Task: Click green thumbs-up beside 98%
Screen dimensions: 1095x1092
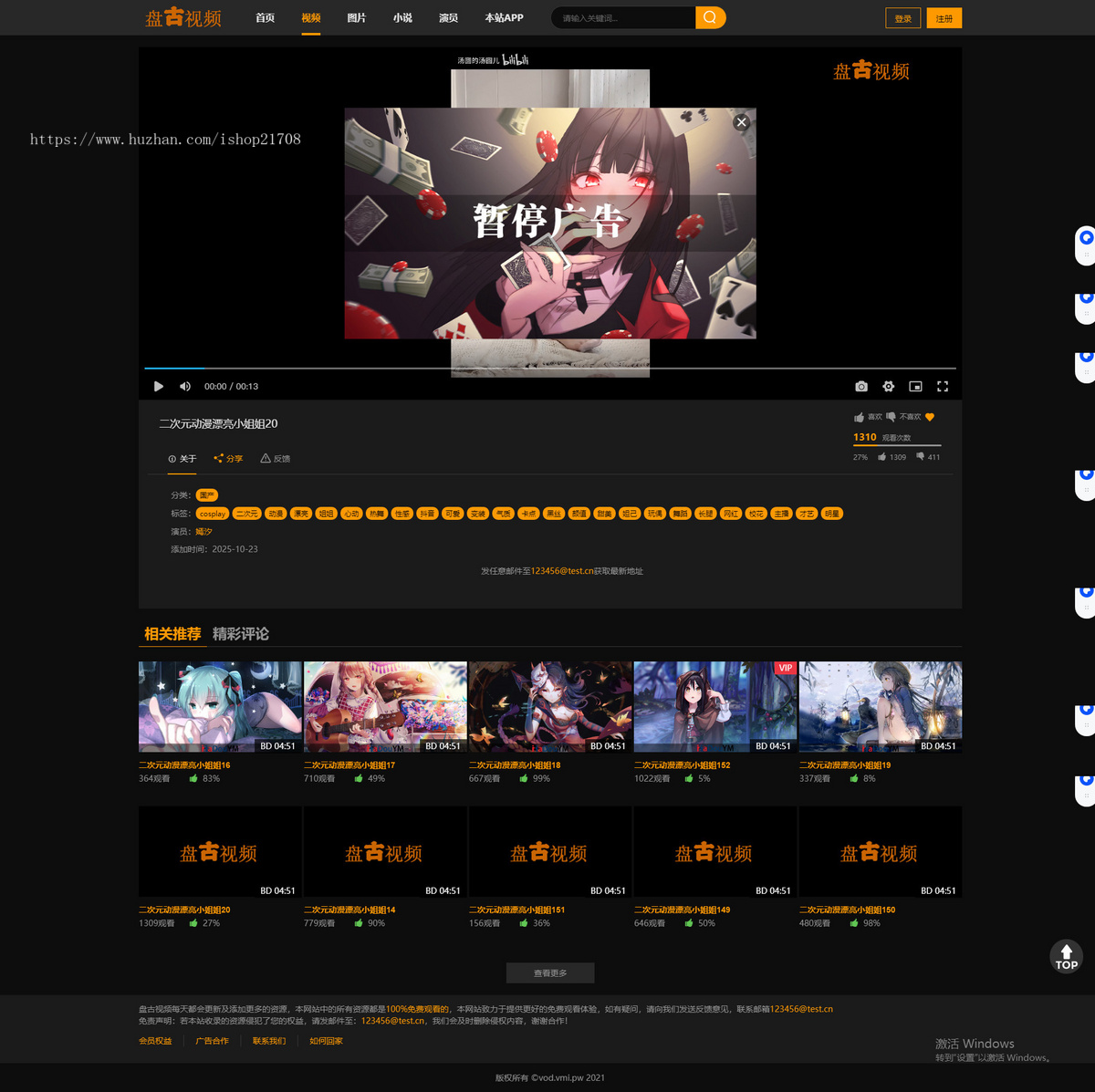Action: click(854, 923)
